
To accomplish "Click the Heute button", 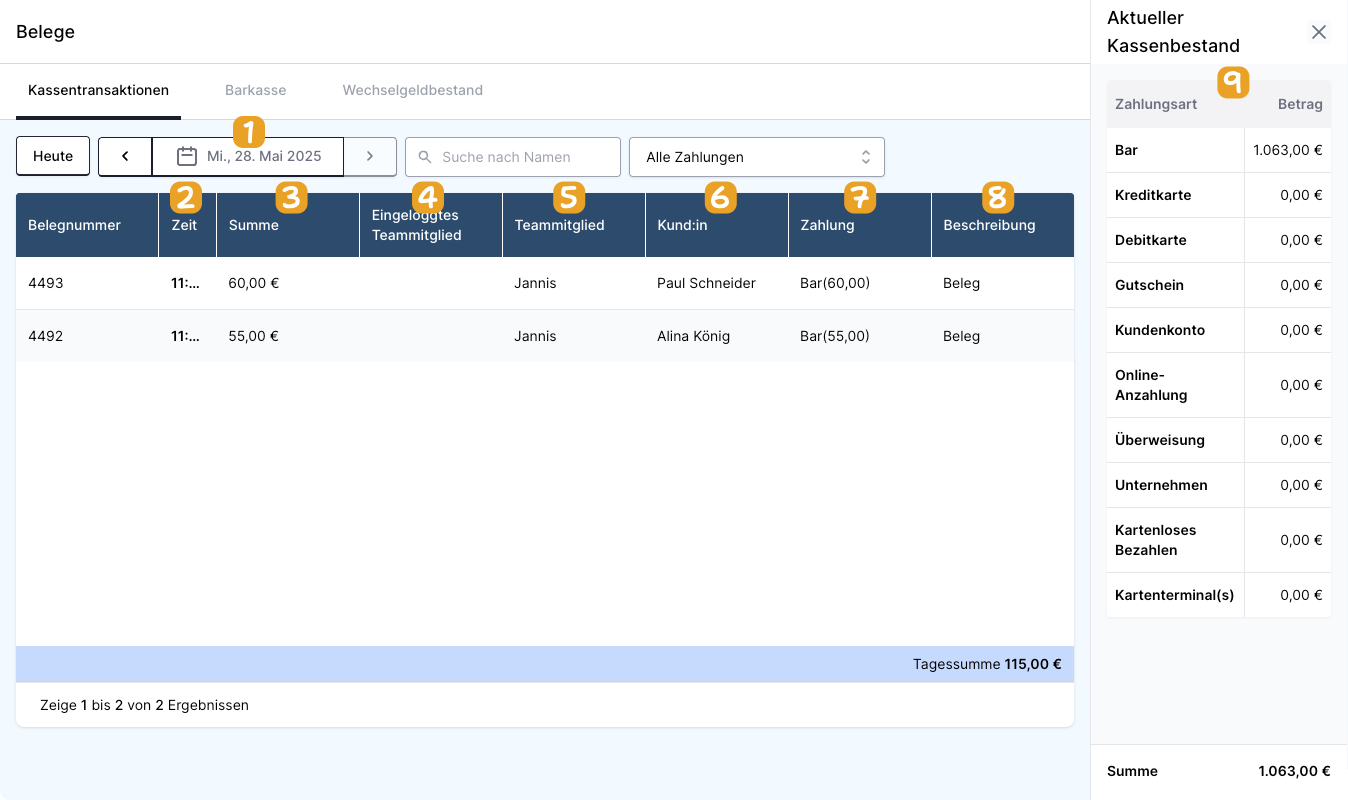I will coord(53,157).
